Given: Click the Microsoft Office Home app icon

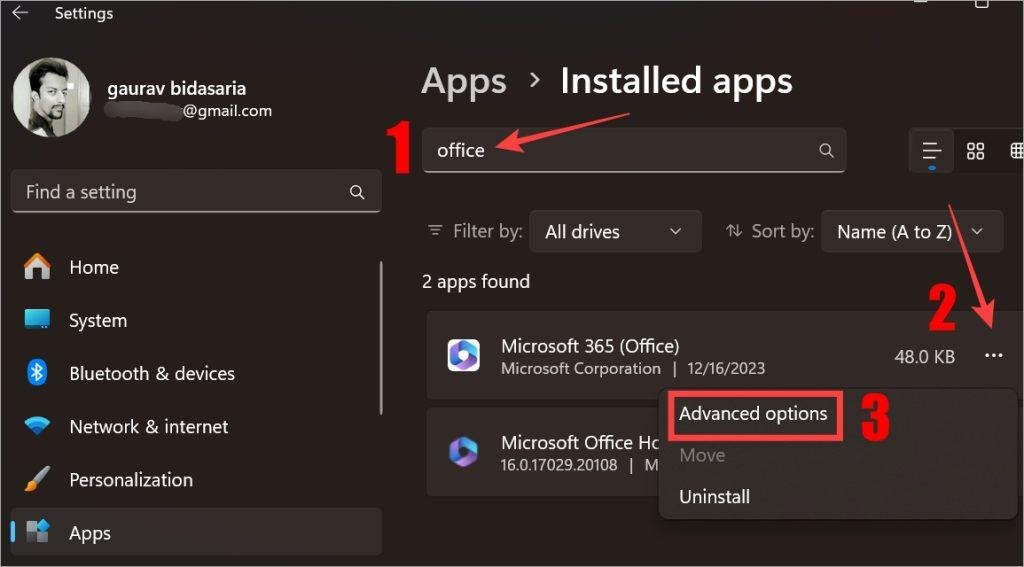Looking at the screenshot, I should [x=464, y=452].
